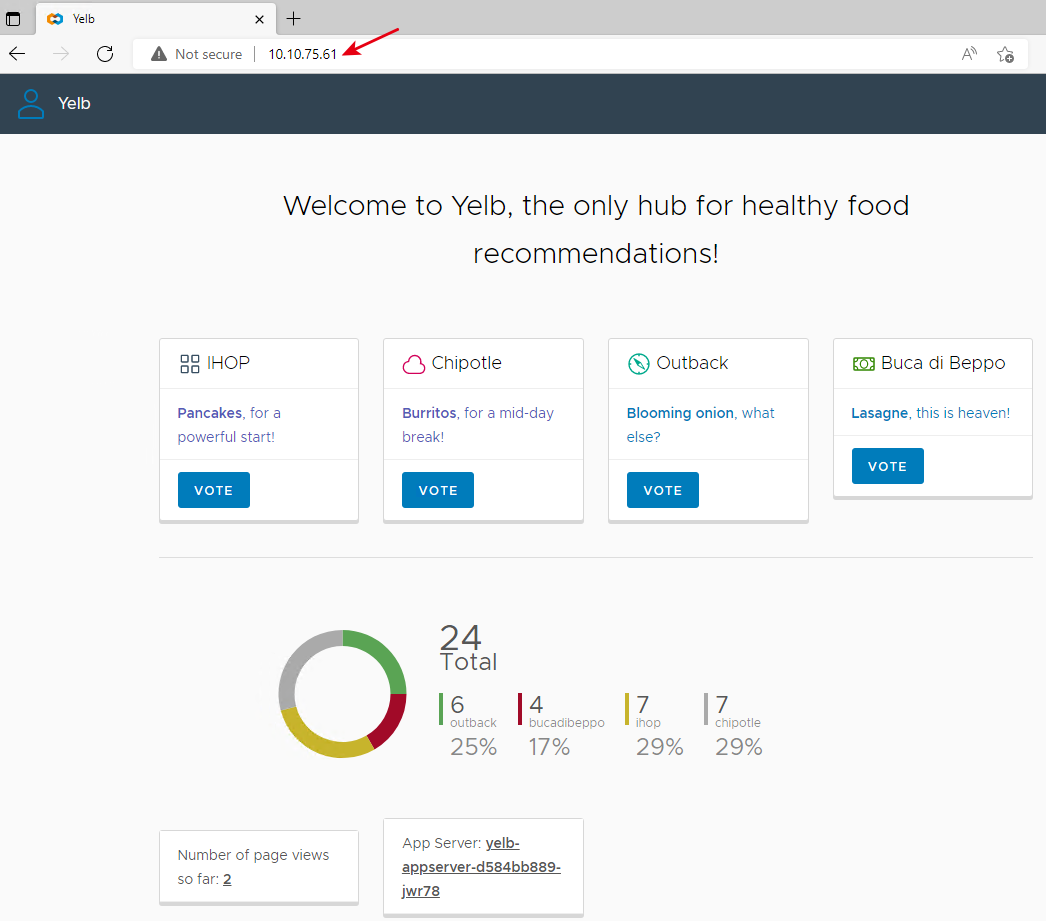Image resolution: width=1046 pixels, height=921 pixels.
Task: Click the yelb-appserver-d584bb889-jwr78 server name
Action: [481, 867]
